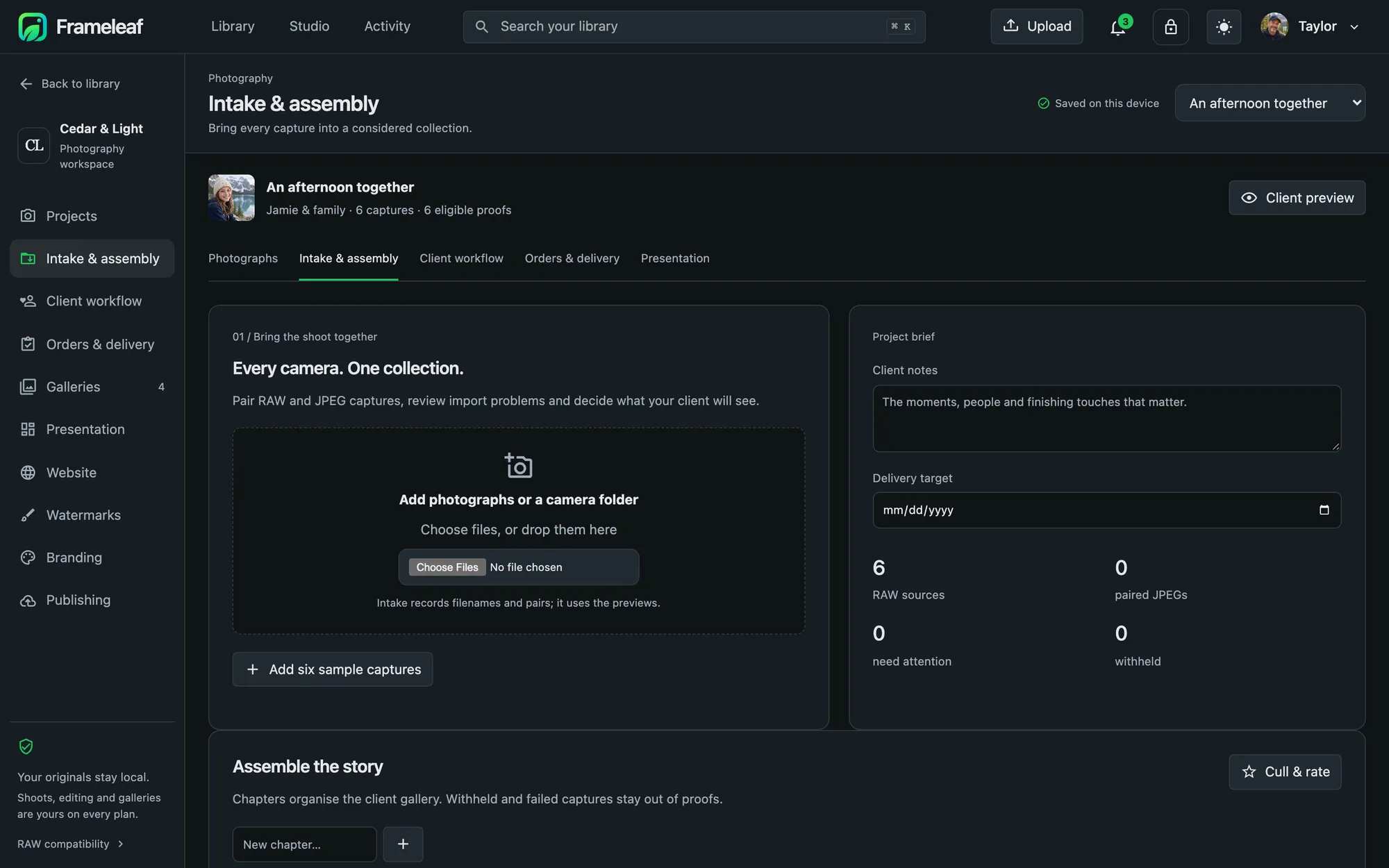Open the Delivery target date picker icon

tap(1324, 510)
